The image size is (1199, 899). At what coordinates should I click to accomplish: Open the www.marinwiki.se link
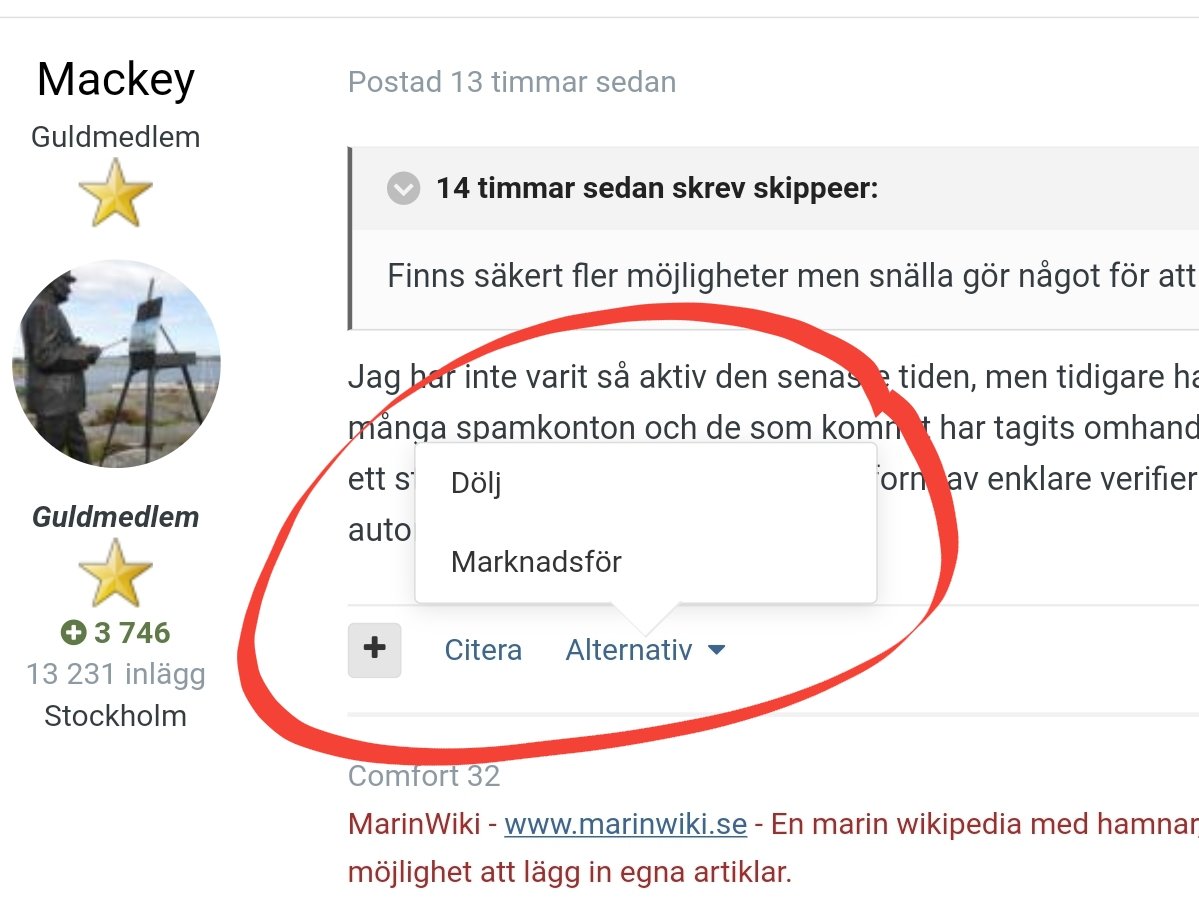(625, 824)
